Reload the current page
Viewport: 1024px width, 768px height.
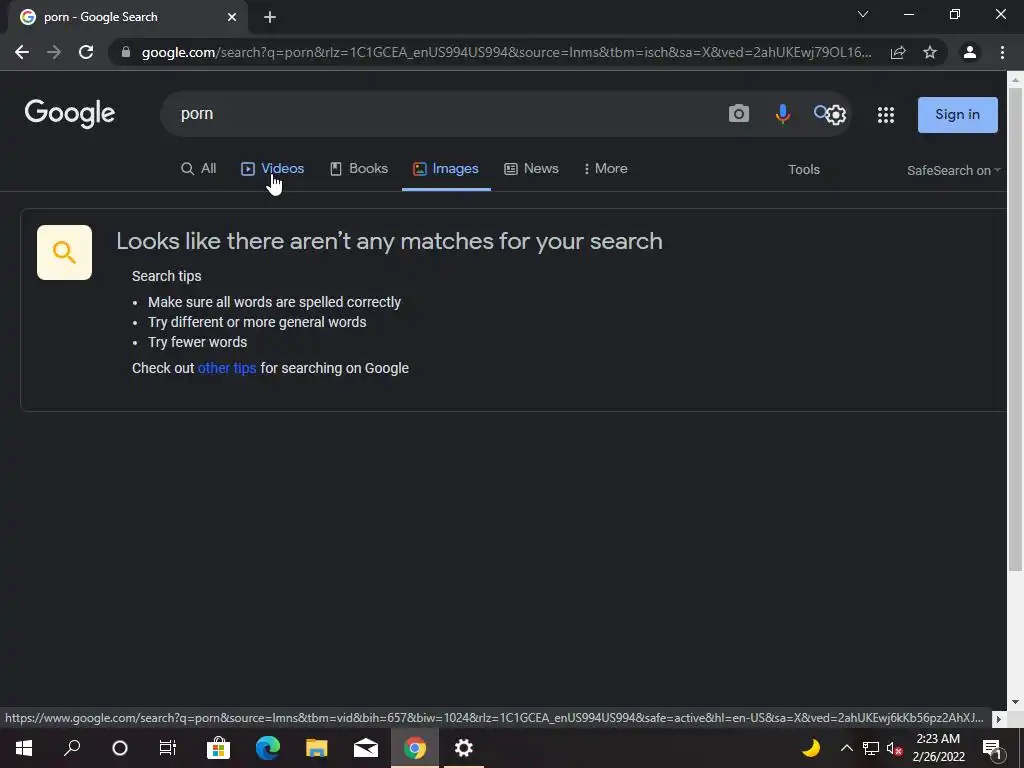point(86,52)
